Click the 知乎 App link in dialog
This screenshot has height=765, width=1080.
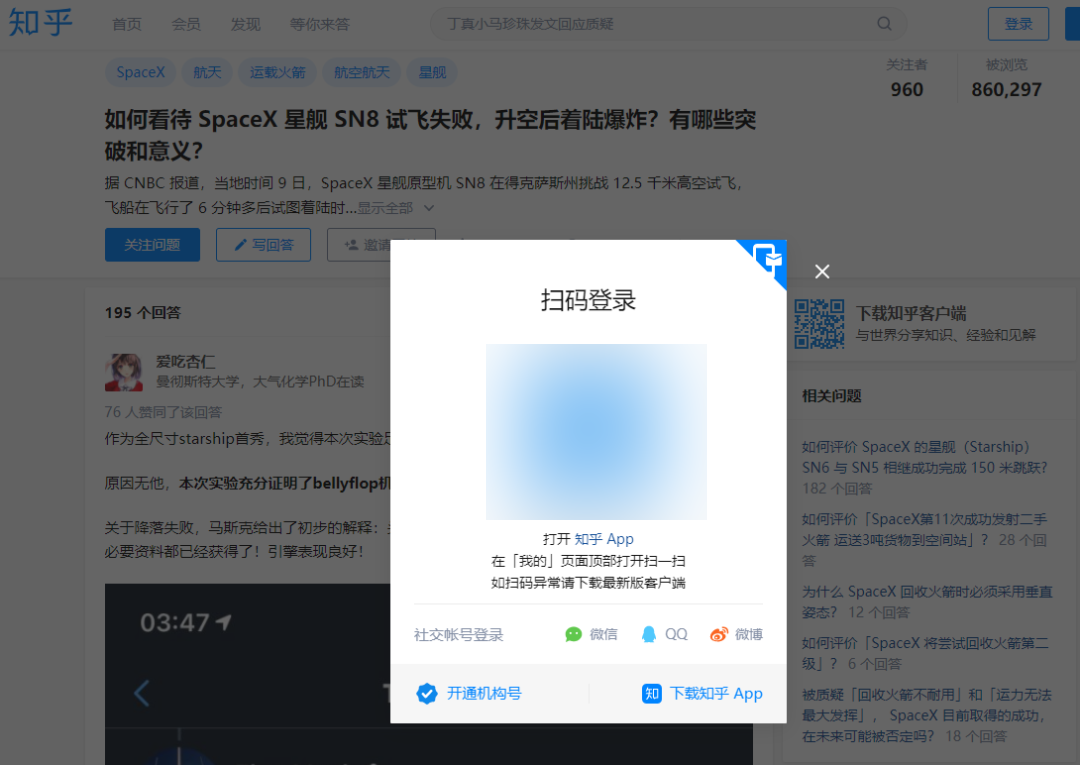(603, 539)
